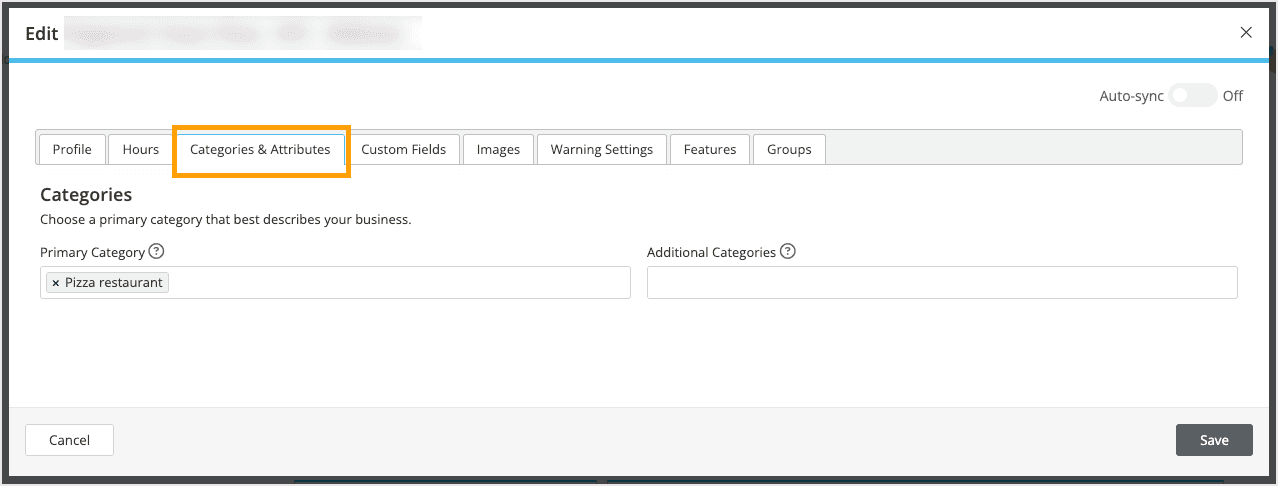Screen dimensions: 1278x486
Task: Toggle the Auto-sync switch
Action: pos(1192,96)
